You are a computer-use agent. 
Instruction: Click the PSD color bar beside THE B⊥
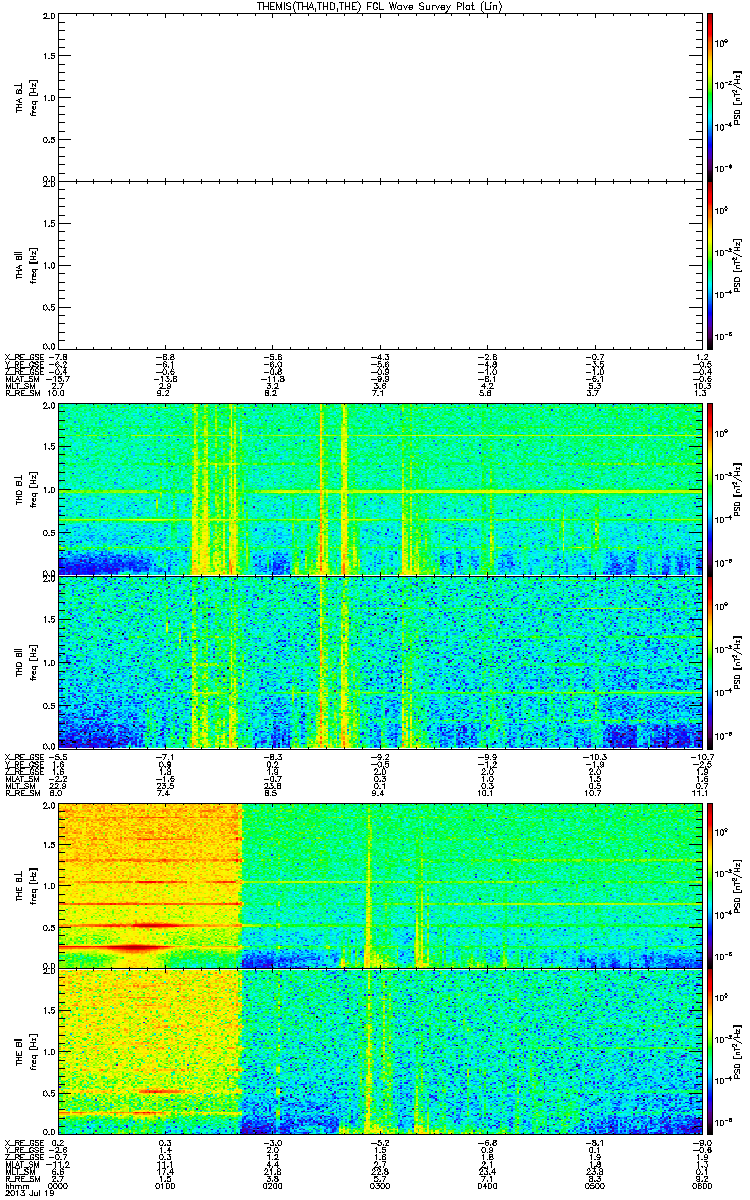710,884
